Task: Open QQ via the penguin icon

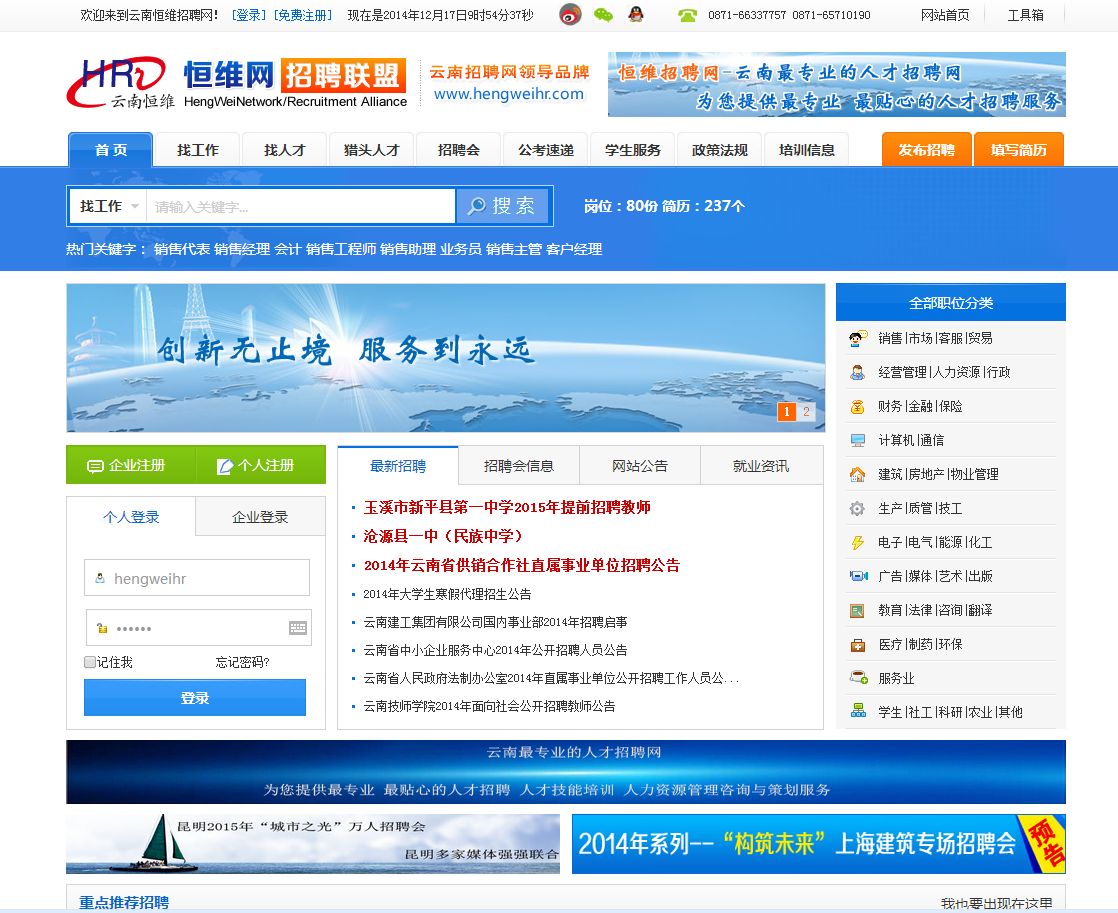Action: pyautogui.click(x=634, y=14)
